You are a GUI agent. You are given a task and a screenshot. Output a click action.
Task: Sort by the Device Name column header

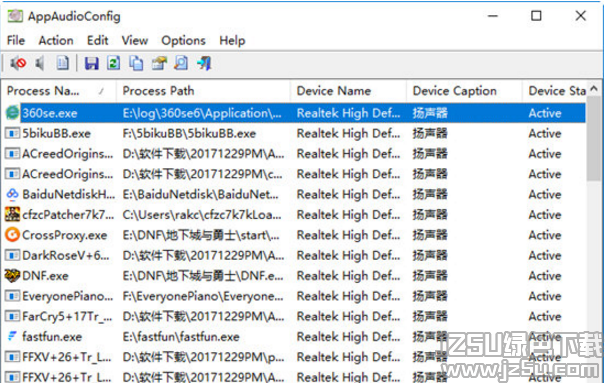pos(348,91)
